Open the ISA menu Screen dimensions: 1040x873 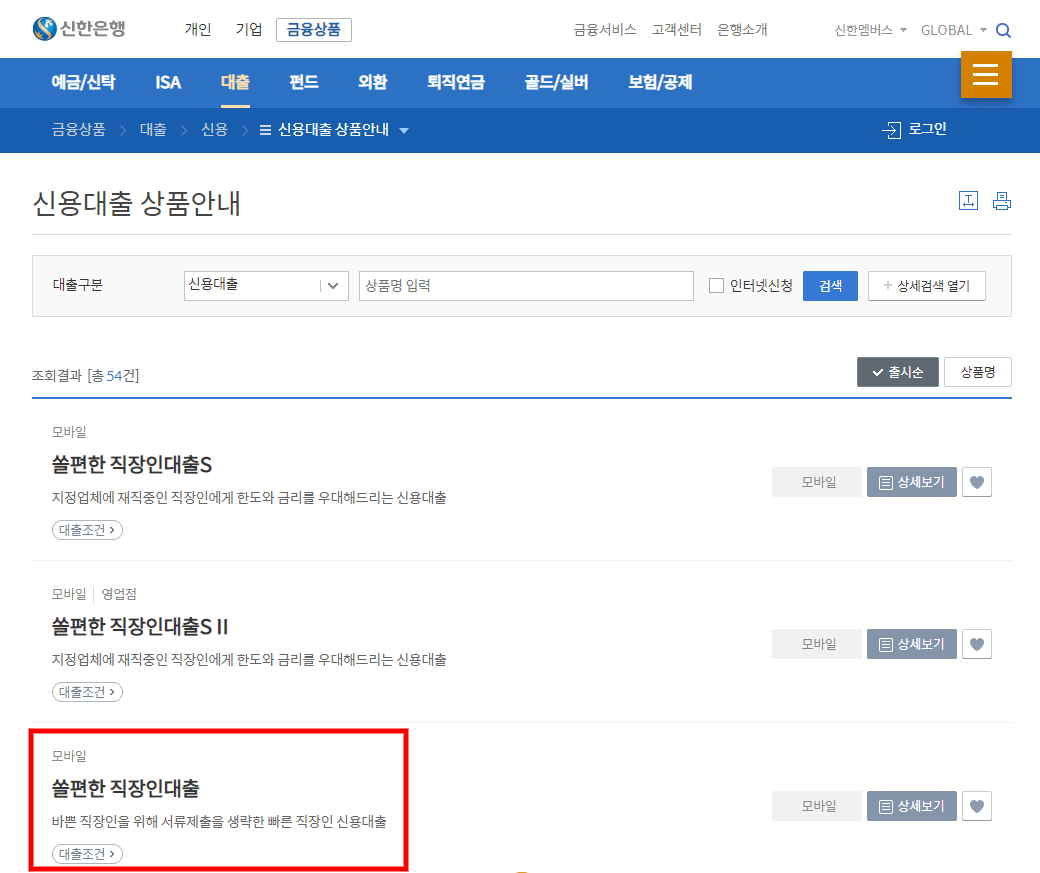(168, 82)
